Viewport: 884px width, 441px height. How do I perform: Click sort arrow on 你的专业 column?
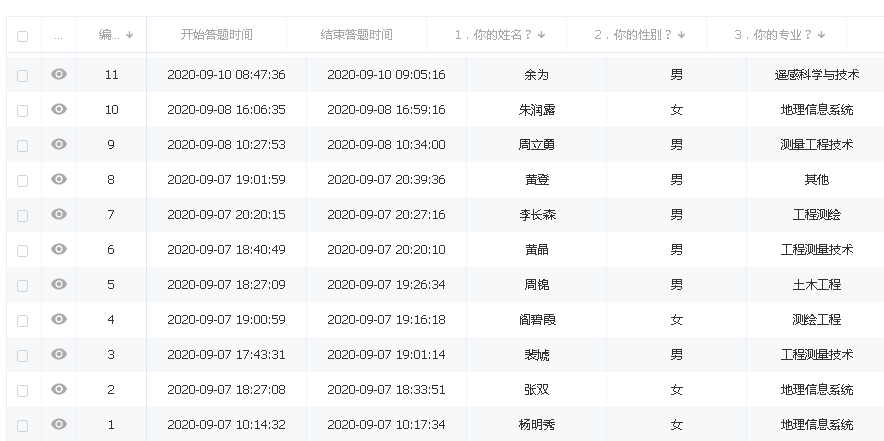tap(821, 35)
